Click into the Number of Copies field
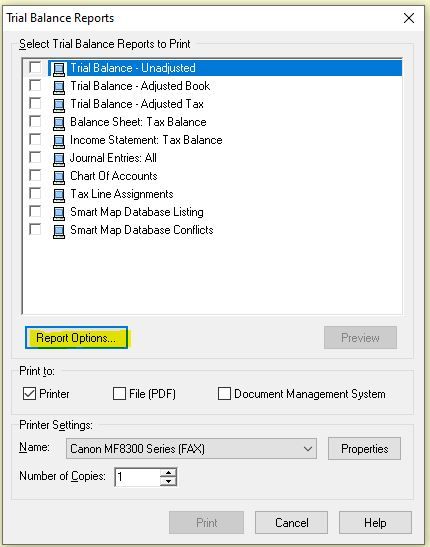This screenshot has width=430, height=547. click(138, 477)
